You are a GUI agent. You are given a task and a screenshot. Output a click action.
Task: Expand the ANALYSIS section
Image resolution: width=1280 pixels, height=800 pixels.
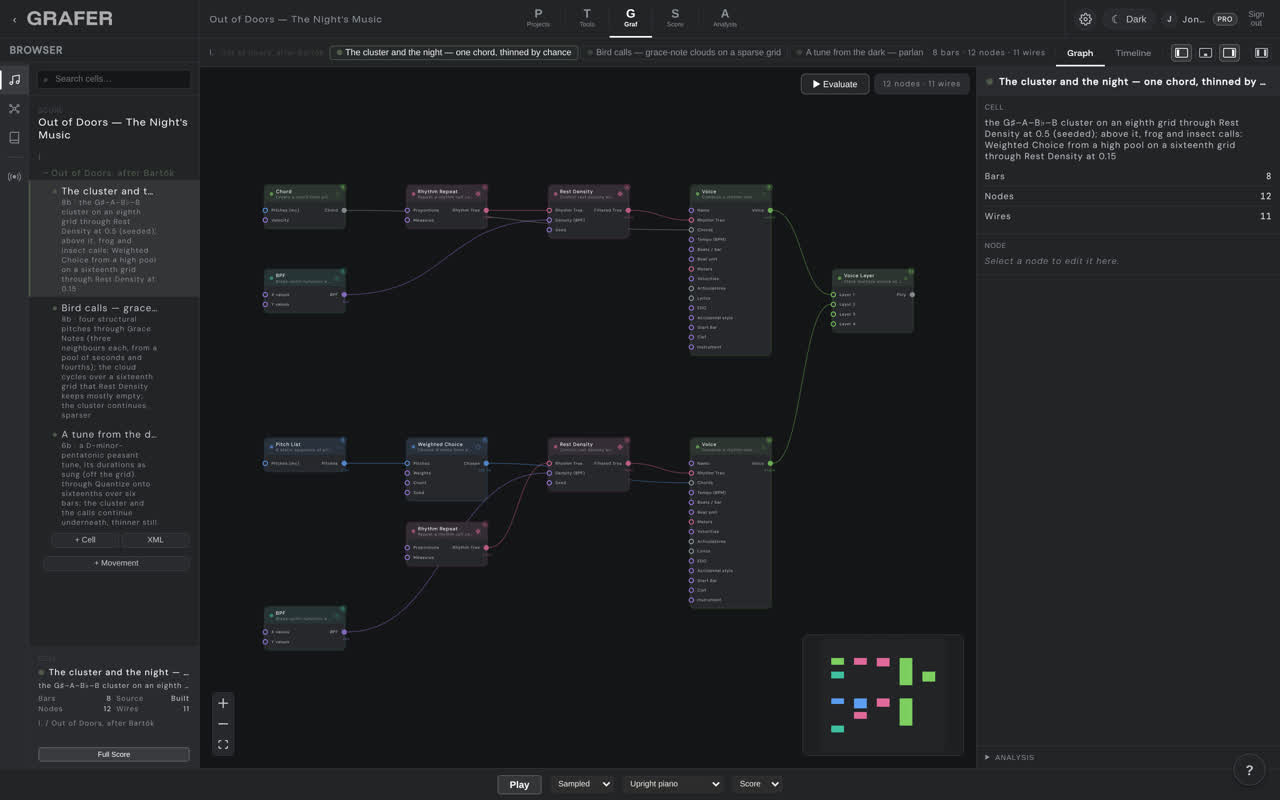(x=1010, y=757)
